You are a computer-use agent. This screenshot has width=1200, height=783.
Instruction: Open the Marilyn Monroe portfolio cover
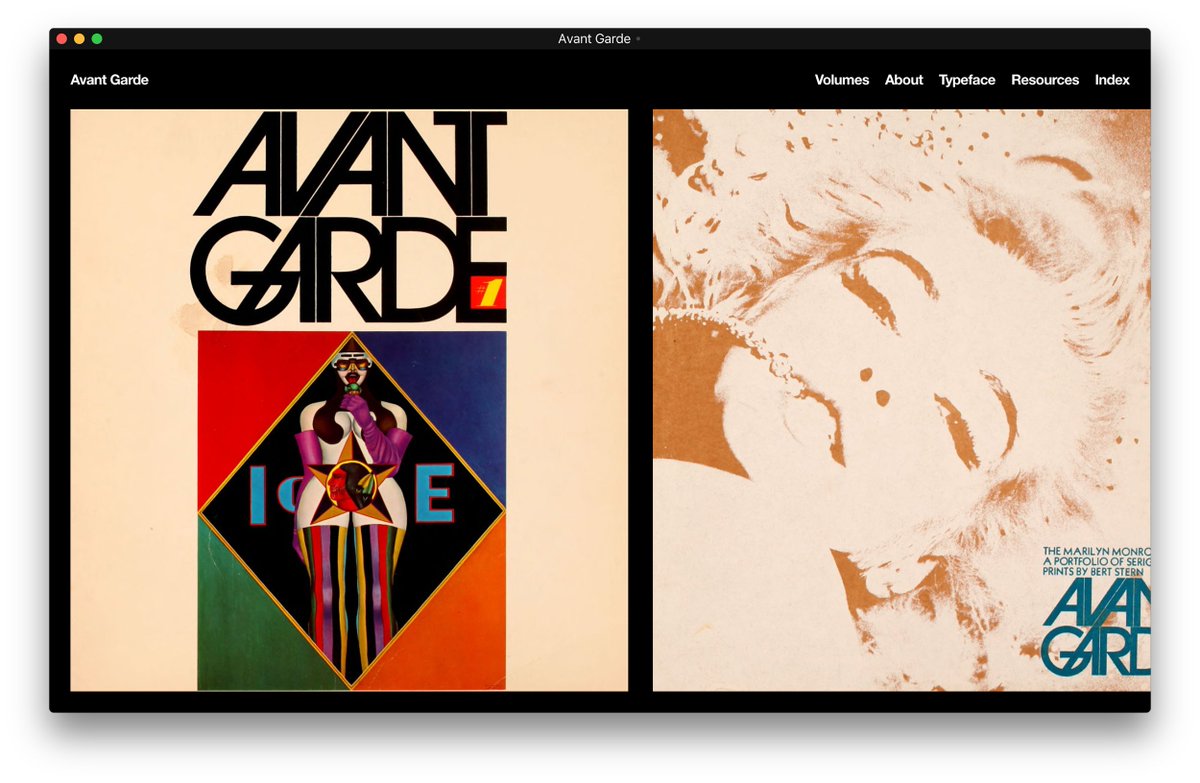click(x=901, y=400)
